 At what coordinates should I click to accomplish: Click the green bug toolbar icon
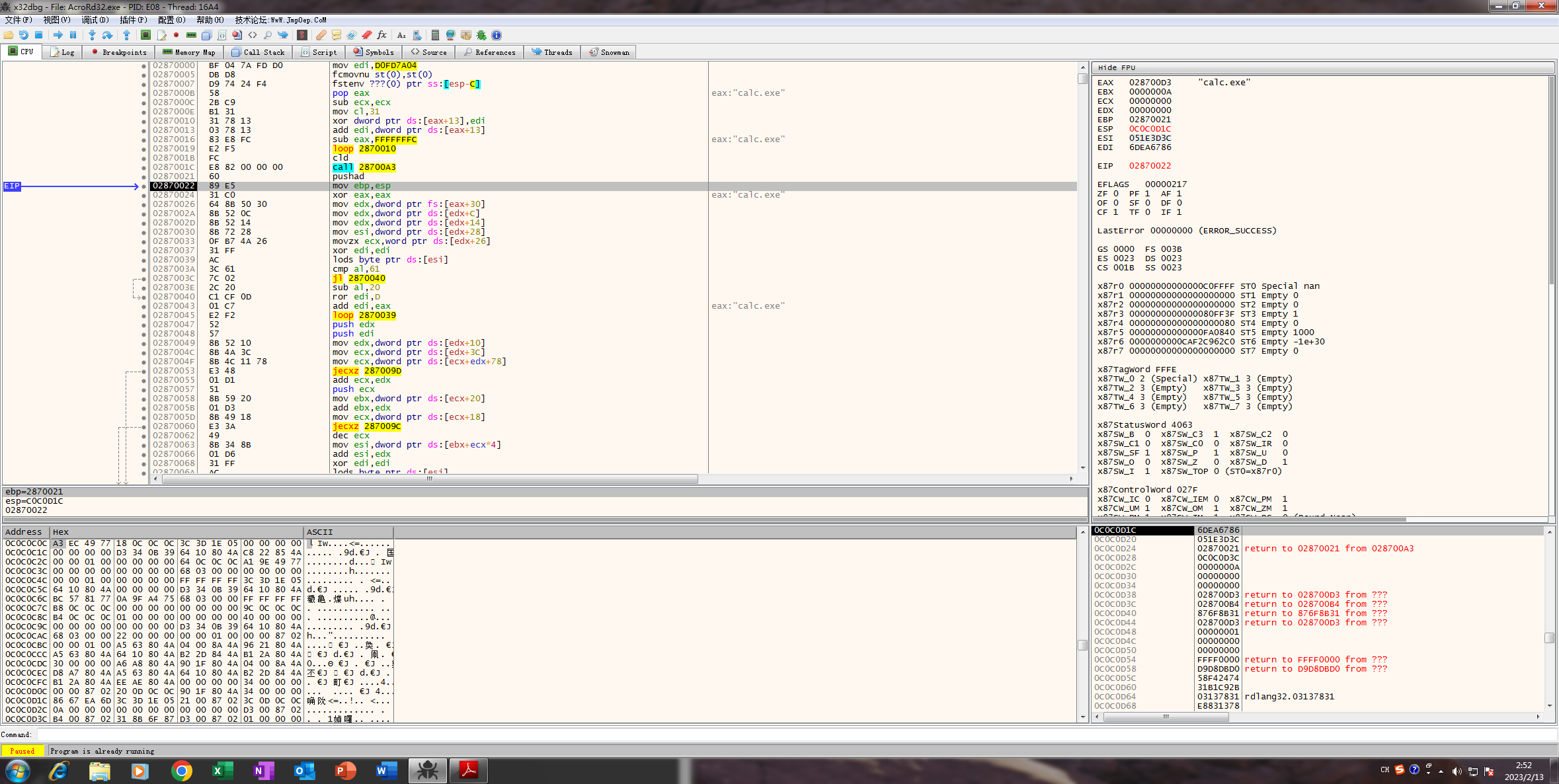pyautogui.click(x=481, y=35)
